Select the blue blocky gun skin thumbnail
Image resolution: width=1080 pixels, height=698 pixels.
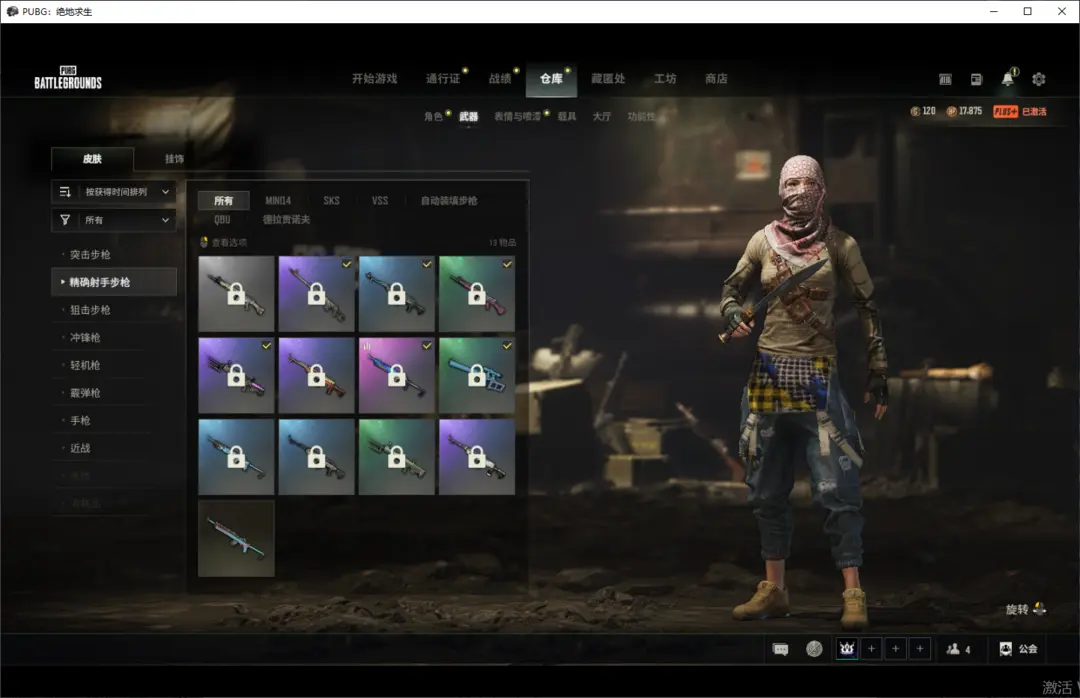click(477, 376)
